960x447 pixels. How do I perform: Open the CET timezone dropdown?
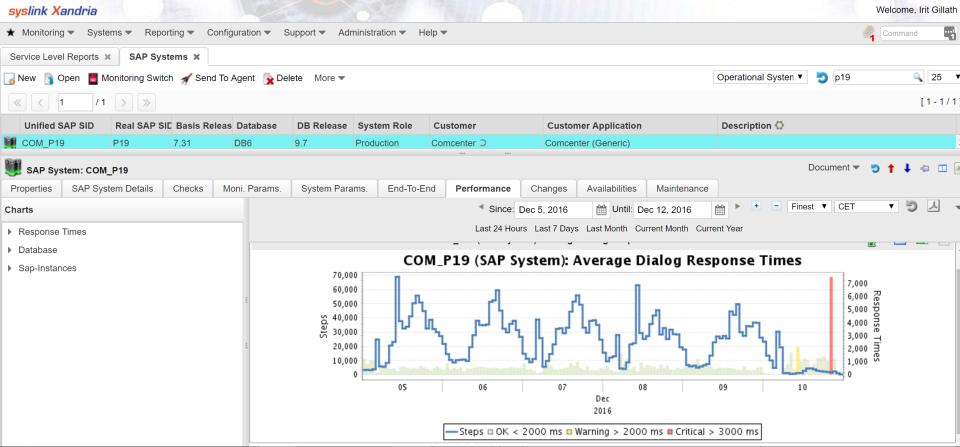(866, 207)
